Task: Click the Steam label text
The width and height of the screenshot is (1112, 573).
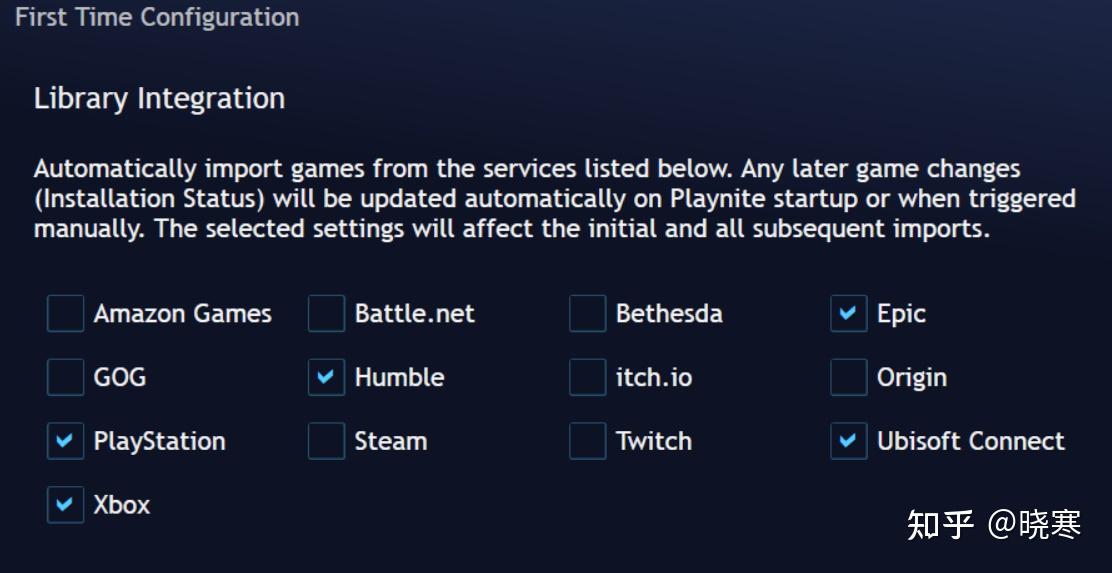Action: click(x=390, y=441)
